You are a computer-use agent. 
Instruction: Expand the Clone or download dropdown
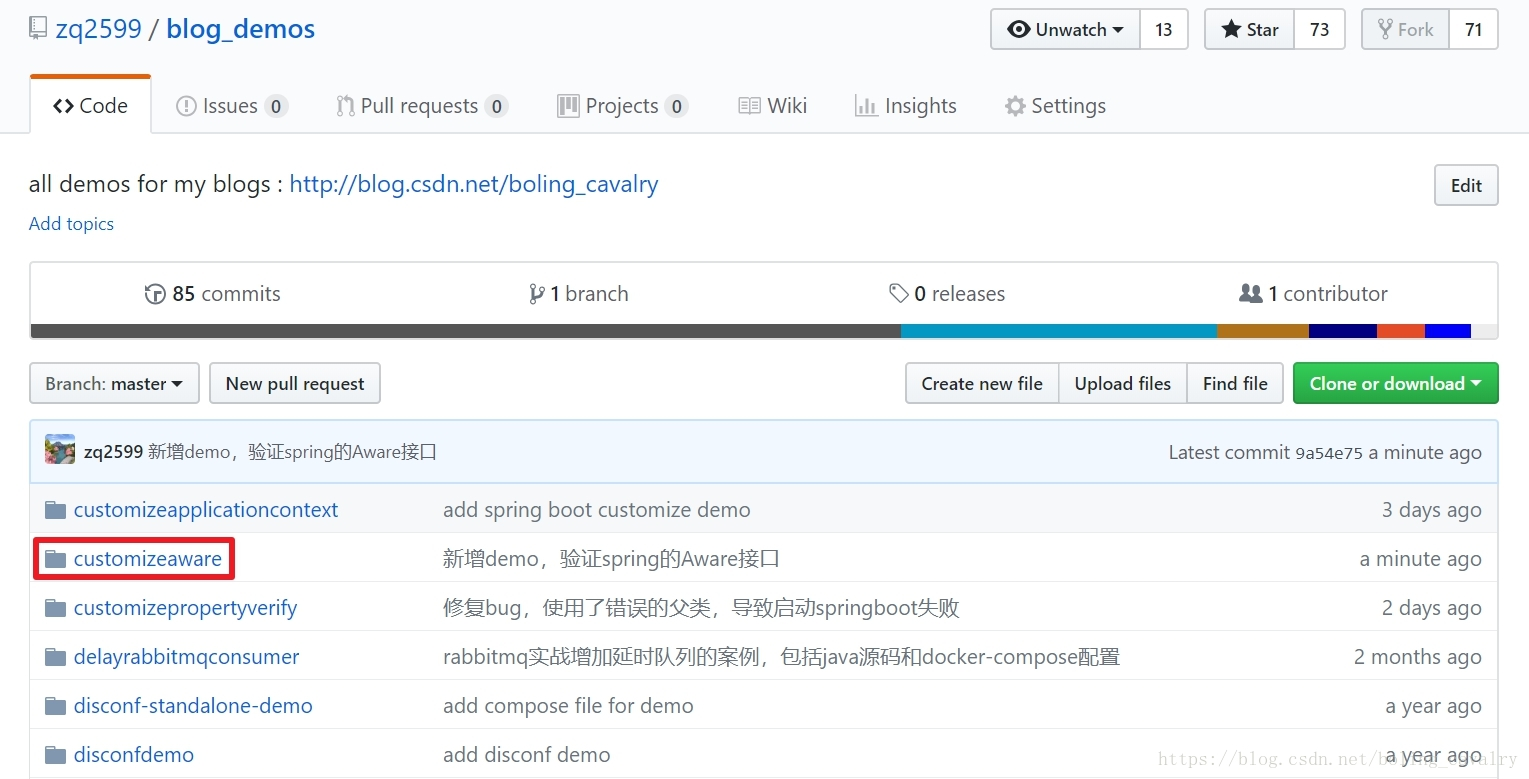1396,384
